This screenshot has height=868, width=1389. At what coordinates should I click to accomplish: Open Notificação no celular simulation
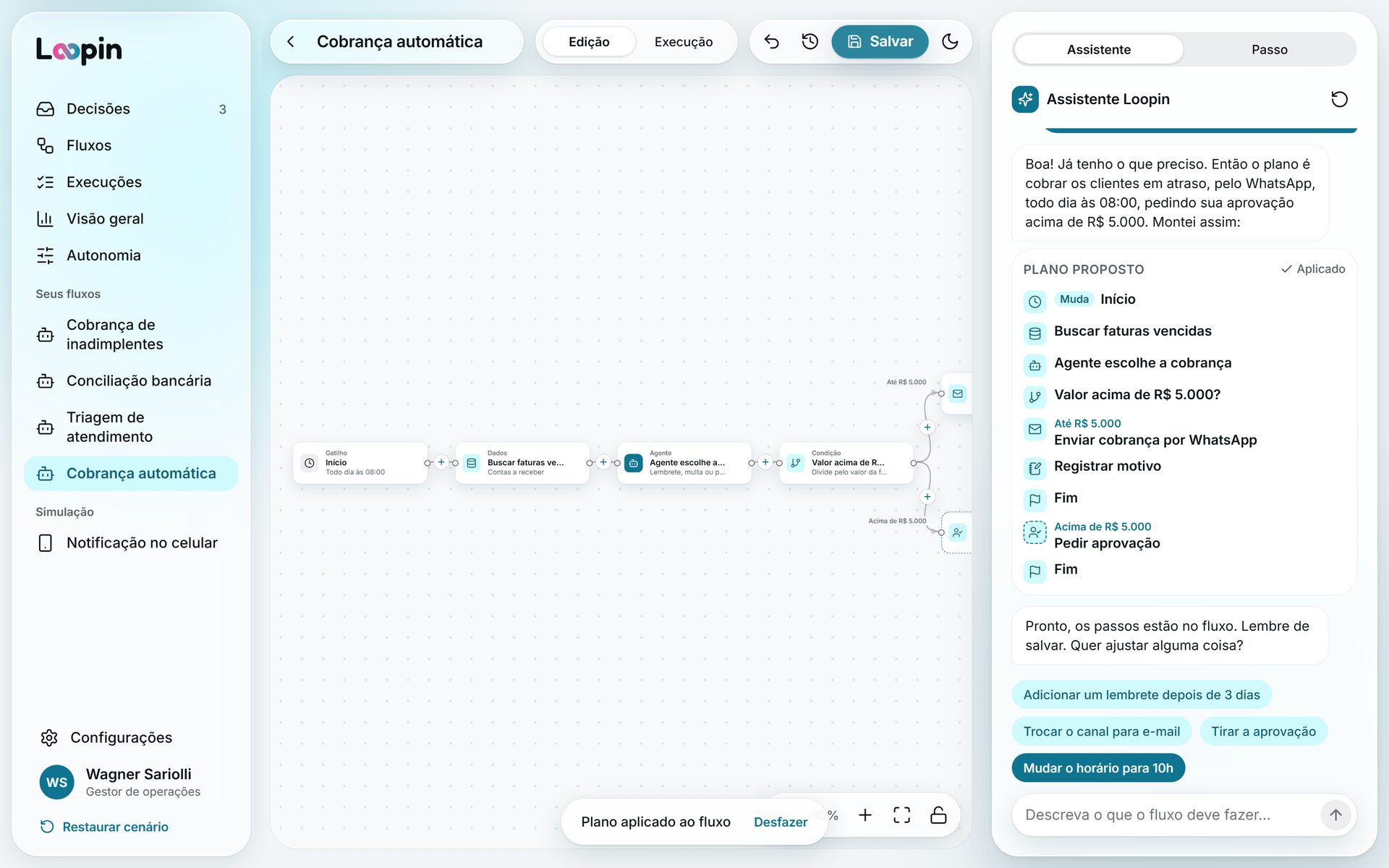(x=131, y=542)
